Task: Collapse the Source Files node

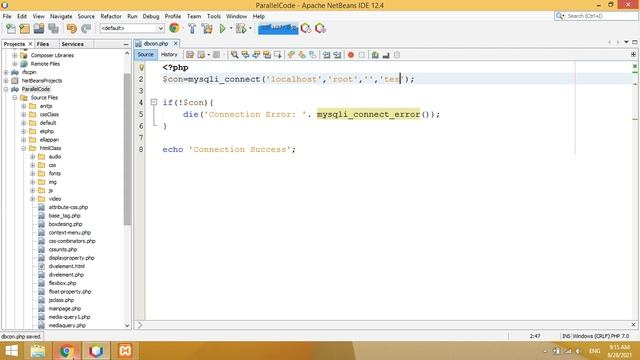Action: click(15, 98)
